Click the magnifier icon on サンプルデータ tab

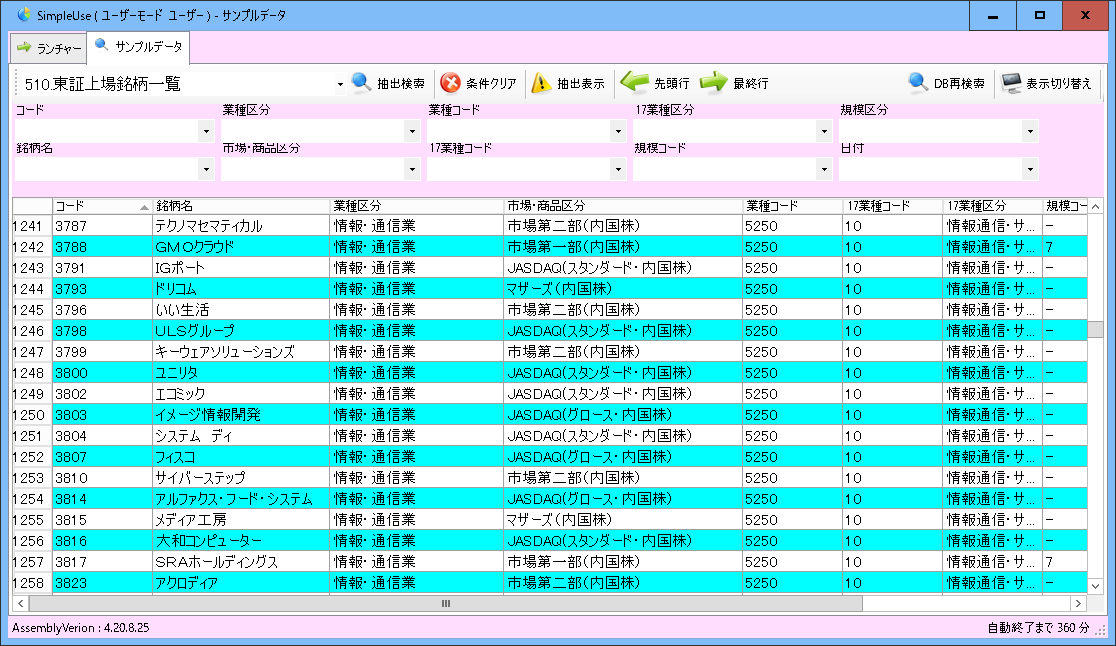(100, 45)
